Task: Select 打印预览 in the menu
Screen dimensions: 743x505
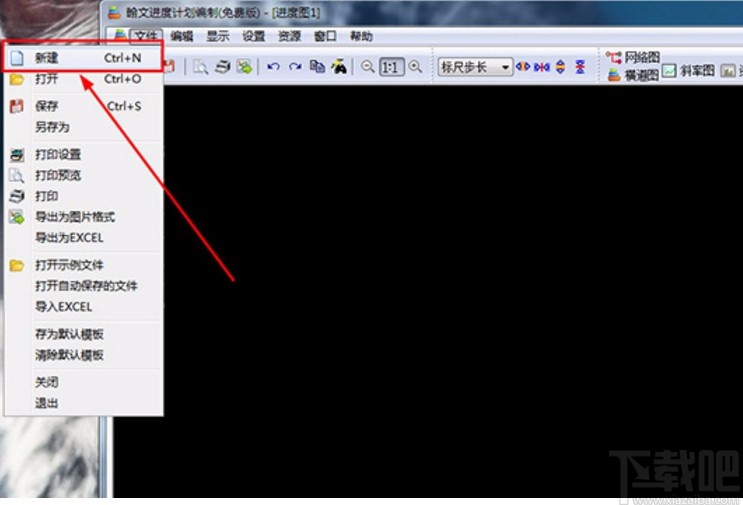Action: 83,175
